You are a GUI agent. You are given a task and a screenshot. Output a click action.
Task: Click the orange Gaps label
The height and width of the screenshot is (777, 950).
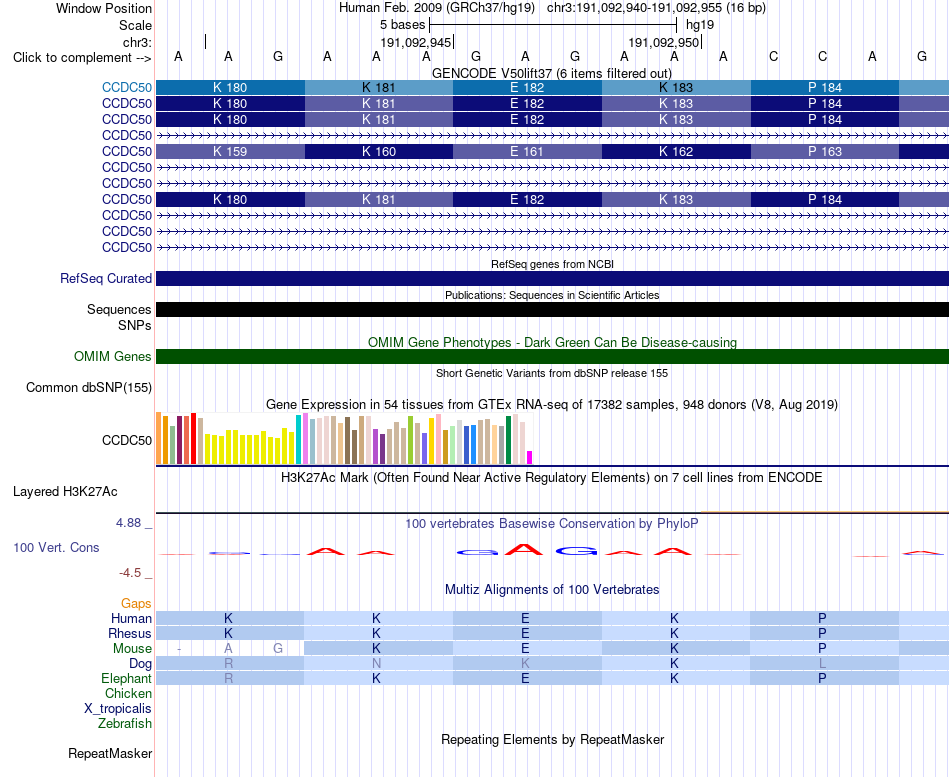(x=136, y=603)
